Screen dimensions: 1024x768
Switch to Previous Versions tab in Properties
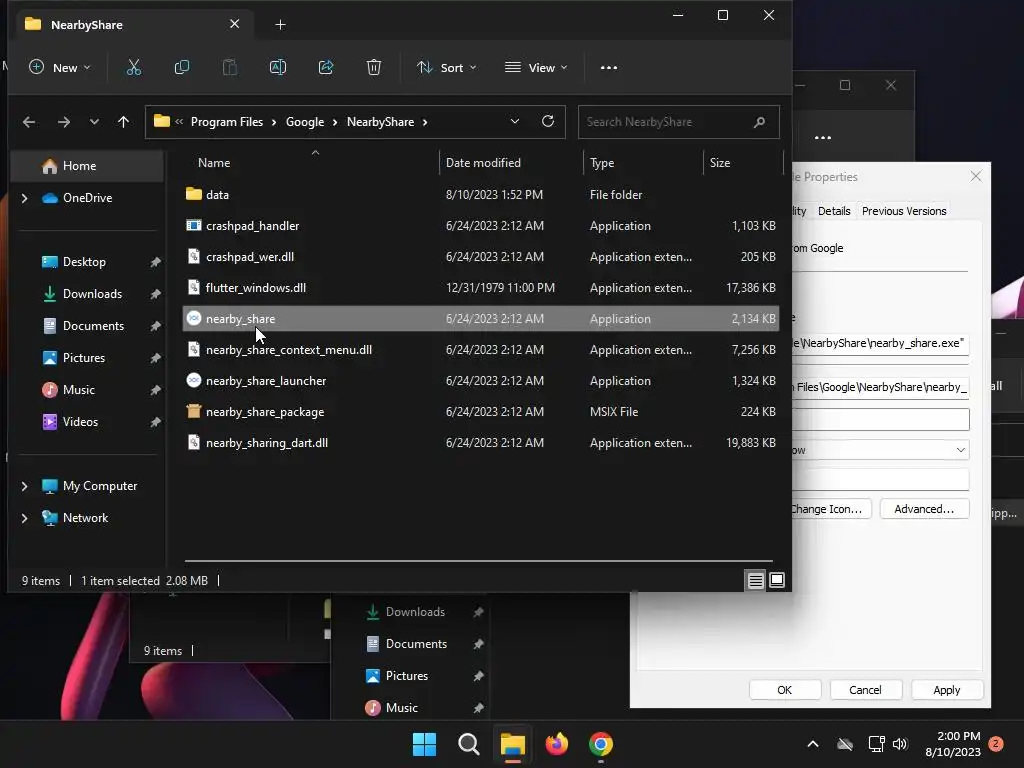[x=904, y=211]
